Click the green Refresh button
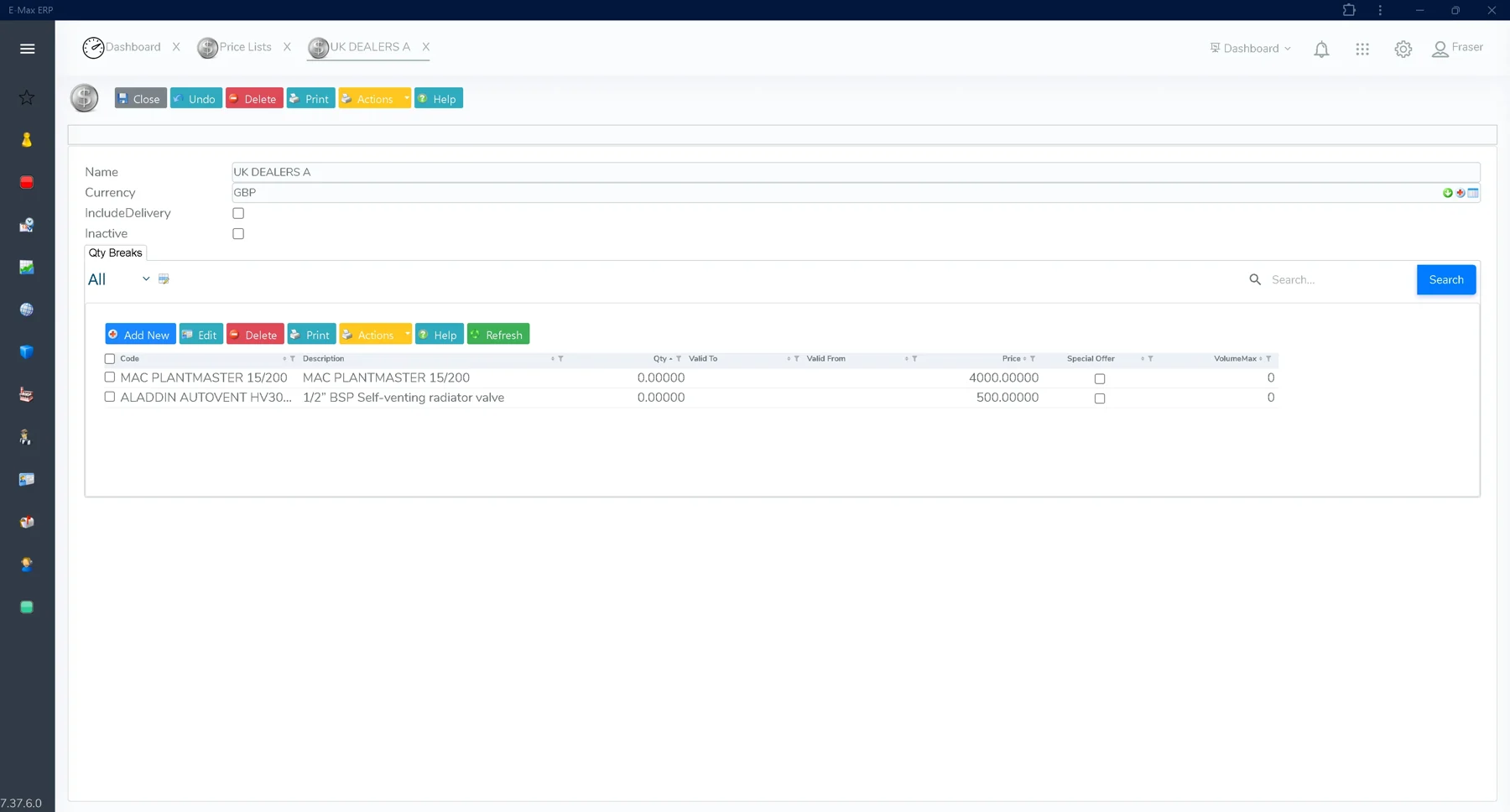The image size is (1510, 812). 498,334
